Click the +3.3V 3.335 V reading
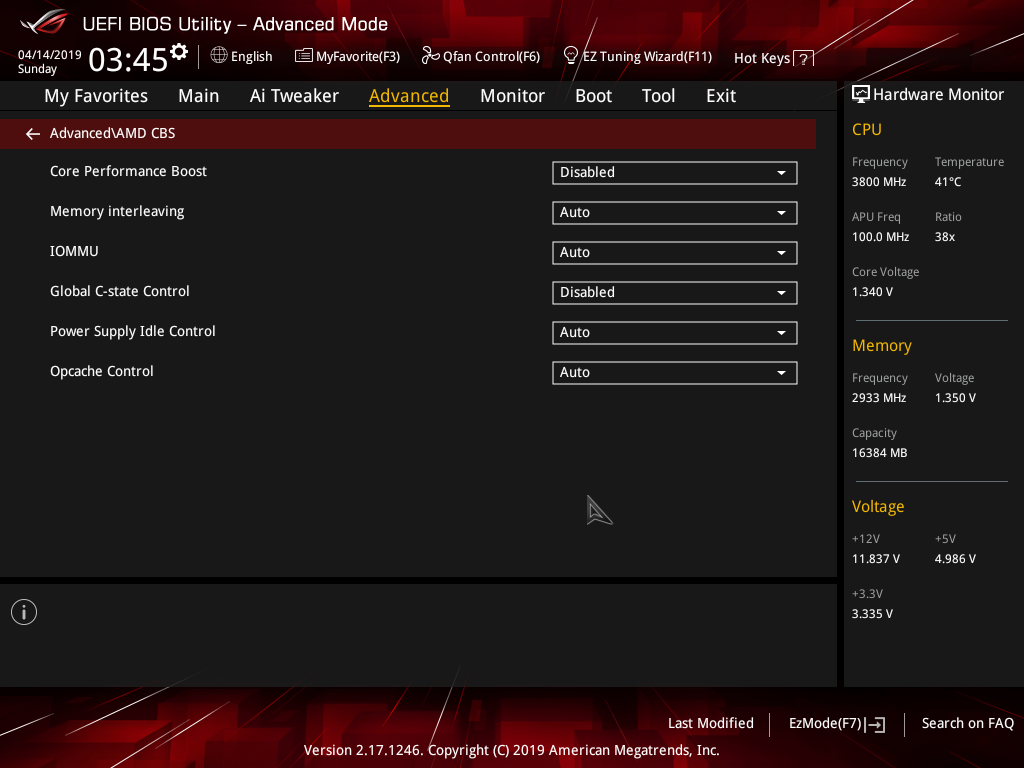Screen dimensions: 1024x768 [872, 614]
